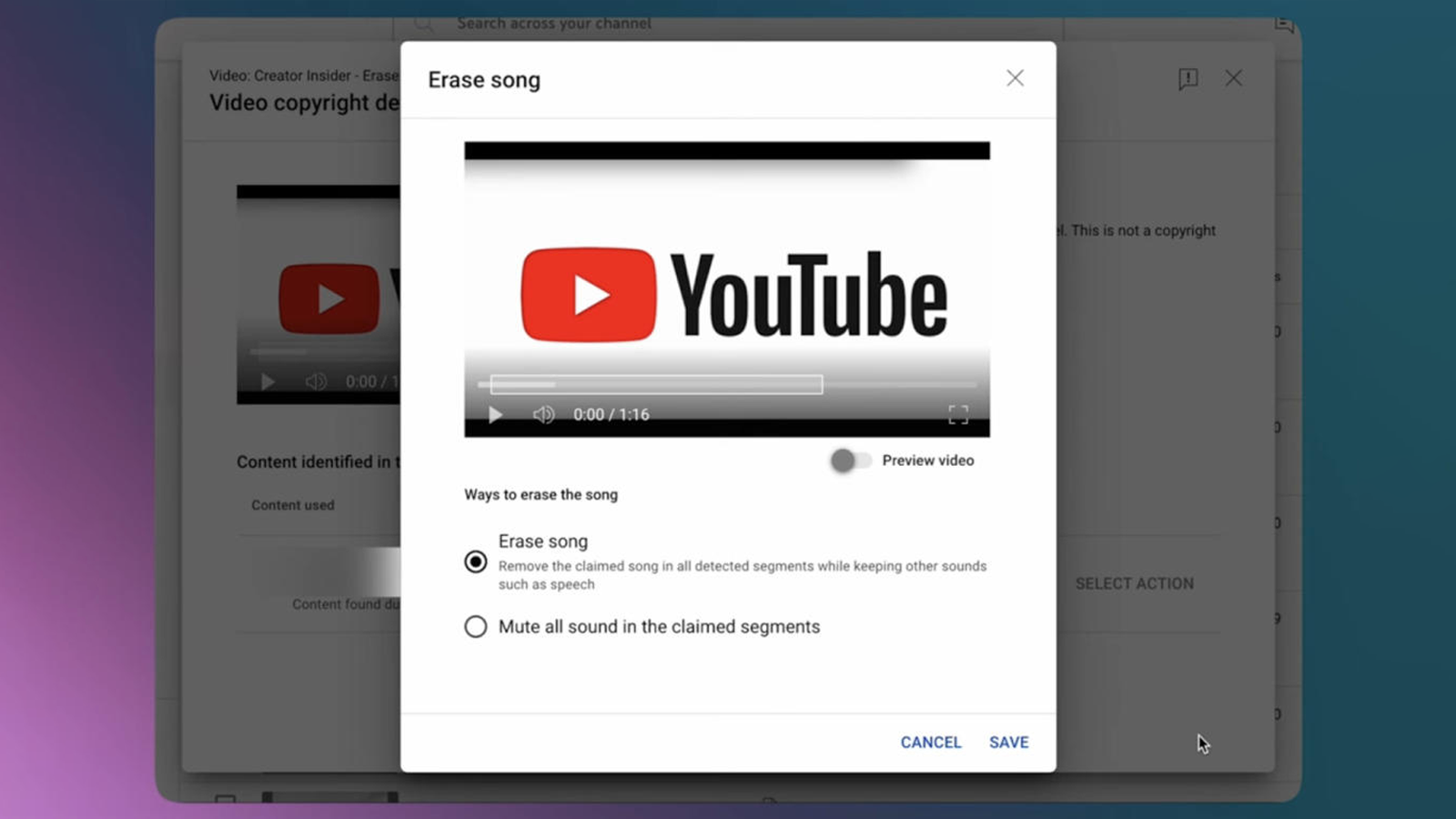
Task: Enter fullscreen in dialog video player
Action: [958, 415]
